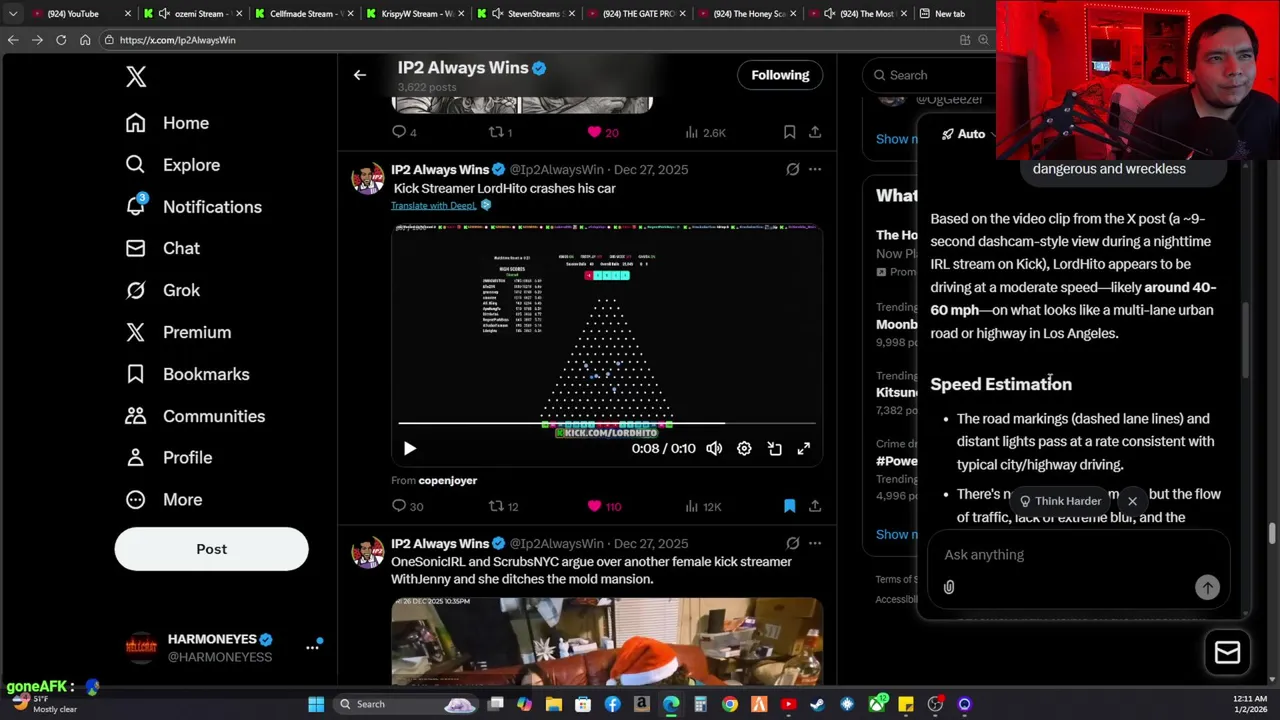Send Grok message arrow button
The width and height of the screenshot is (1280, 720).
1207,588
